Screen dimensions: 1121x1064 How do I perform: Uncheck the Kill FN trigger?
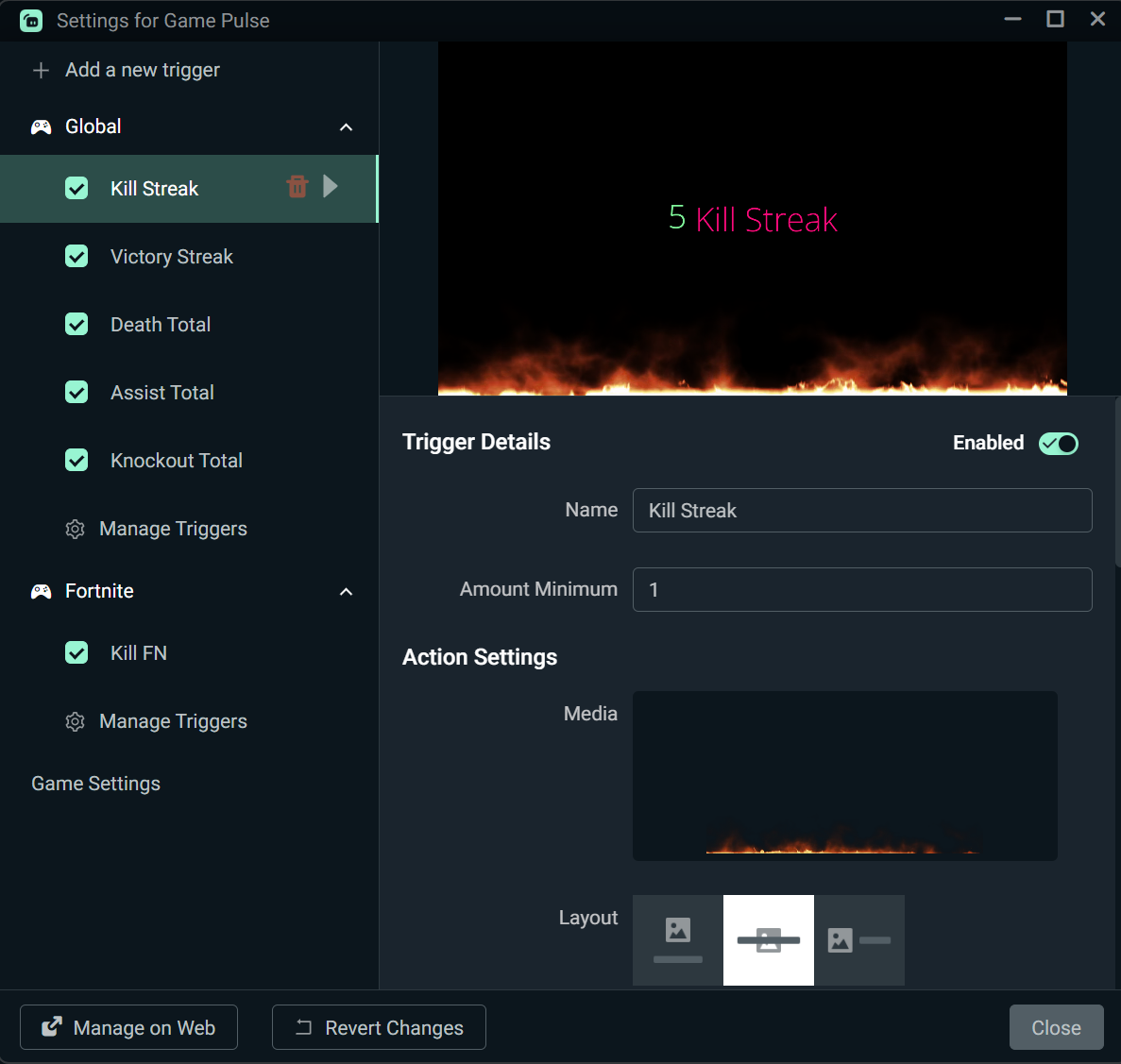point(76,652)
